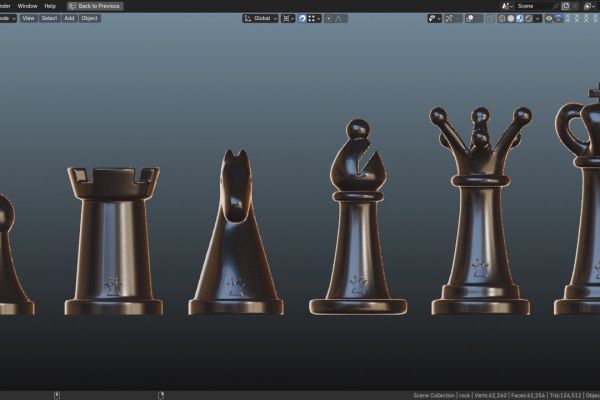Screen dimensions: 600x400
Task: Open the view layer browse dropdown
Action: coord(589,6)
